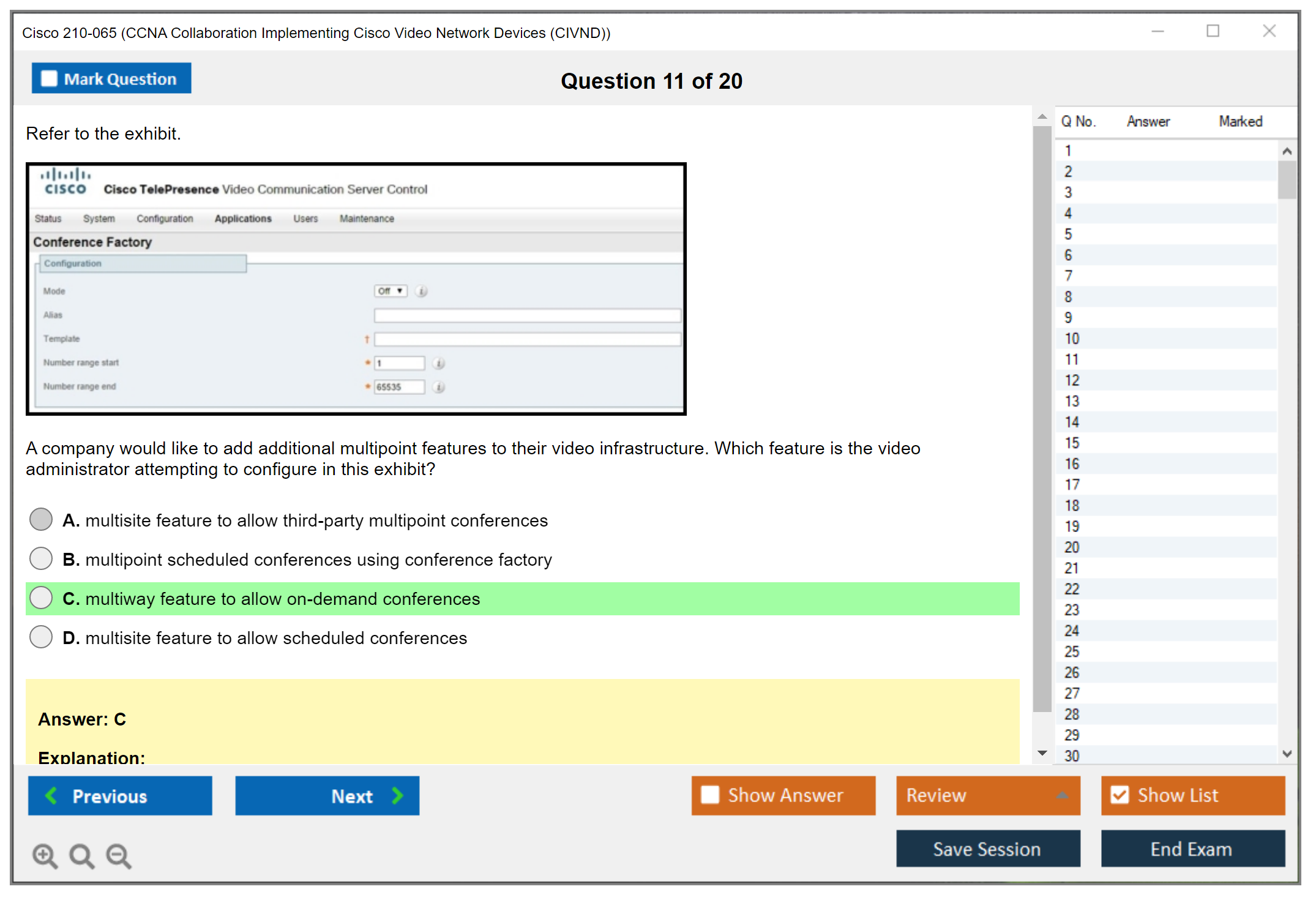Click the Save Session button
Viewport: 1316px width, 900px height.
987,849
